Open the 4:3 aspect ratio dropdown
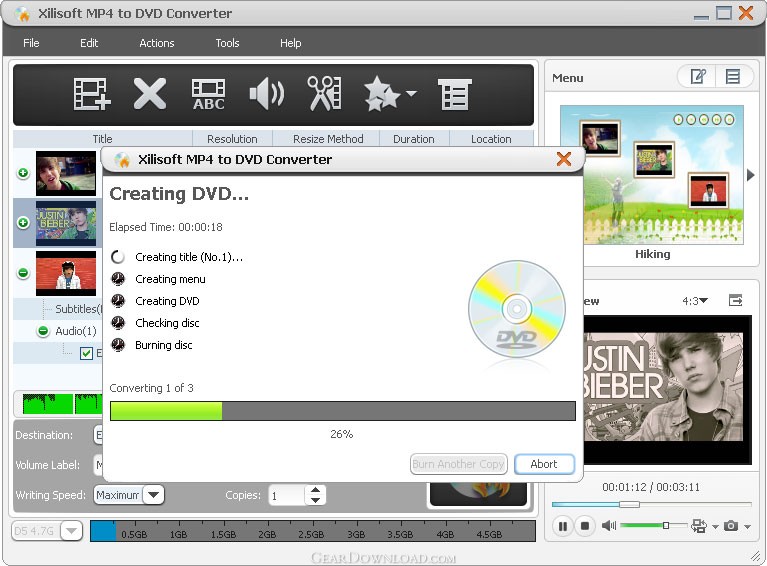This screenshot has height=566, width=767. tap(695, 301)
